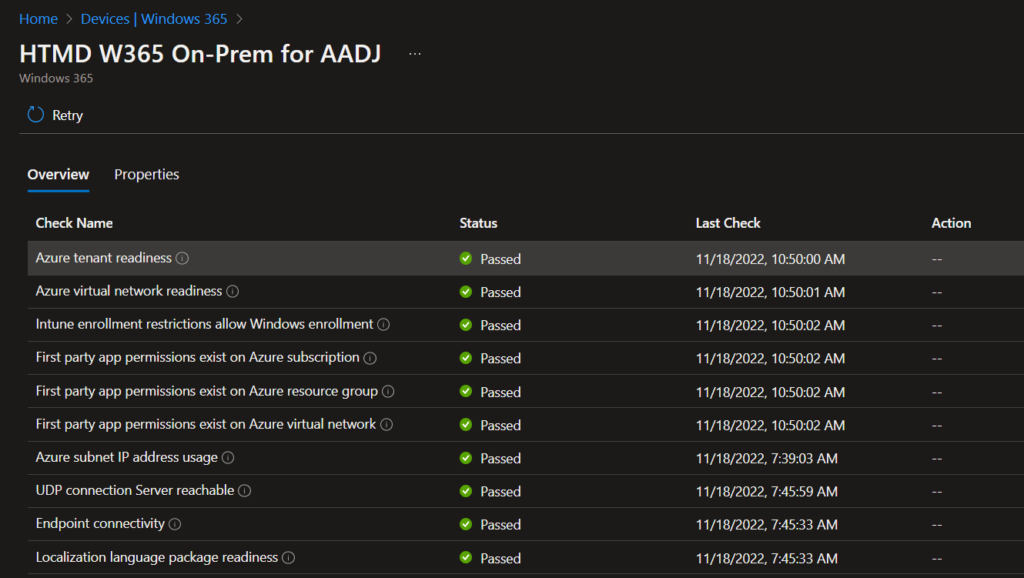Image resolution: width=1024 pixels, height=578 pixels.
Task: Go to Home breadcrumb link
Action: point(38,19)
